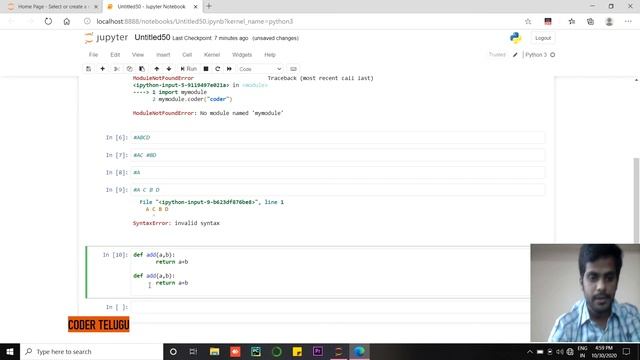The image size is (640, 360).
Task: Save notebook with the save and checkpoint icon
Action: coord(89,69)
